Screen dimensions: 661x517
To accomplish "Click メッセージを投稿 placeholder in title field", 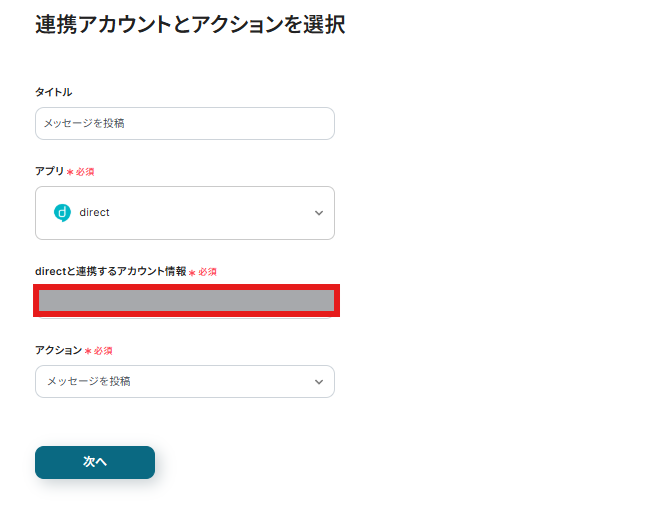I will (x=84, y=124).
